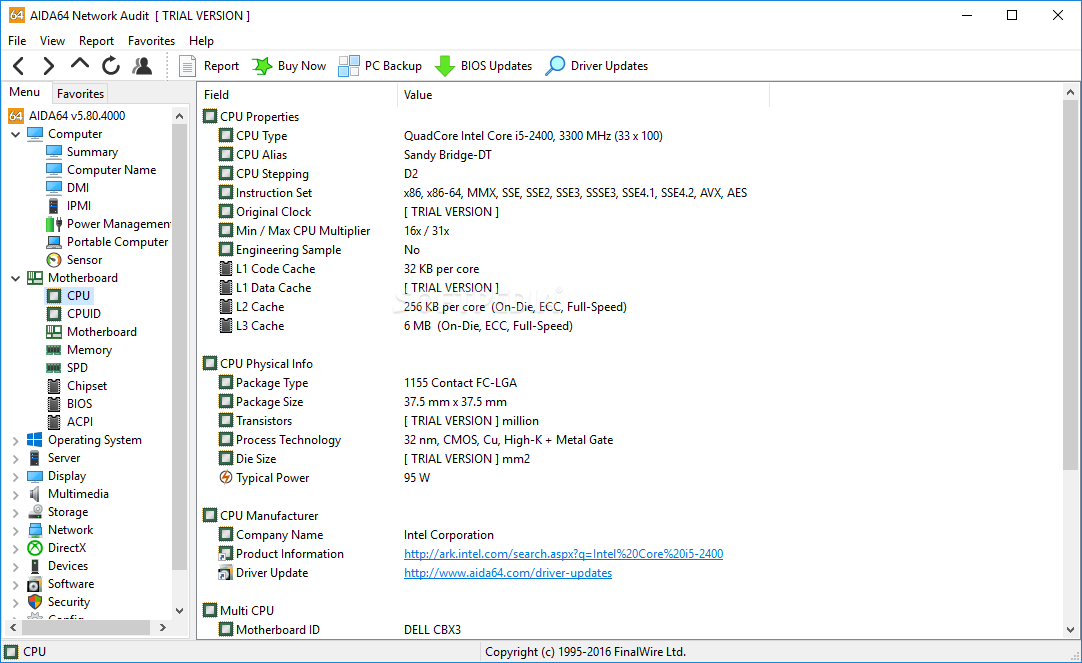Image resolution: width=1082 pixels, height=663 pixels.
Task: Open the IPMI tree item
Action: tap(79, 206)
